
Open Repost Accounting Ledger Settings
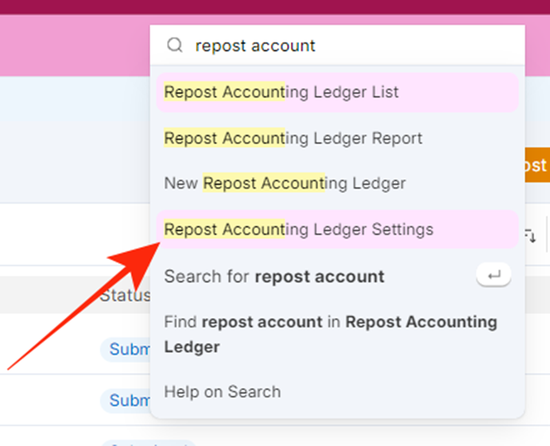[x=337, y=229]
